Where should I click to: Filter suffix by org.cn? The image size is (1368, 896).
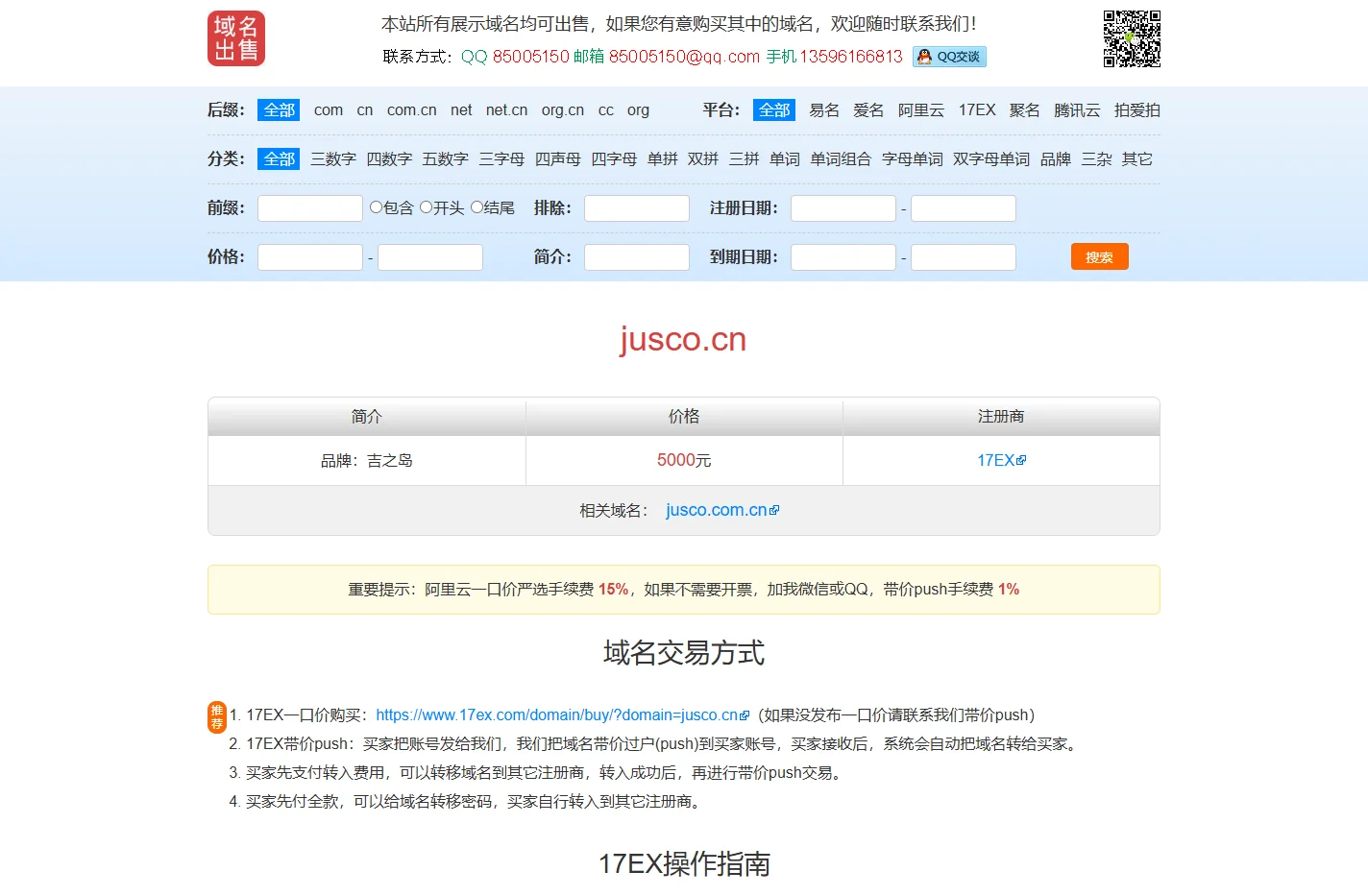coord(563,110)
